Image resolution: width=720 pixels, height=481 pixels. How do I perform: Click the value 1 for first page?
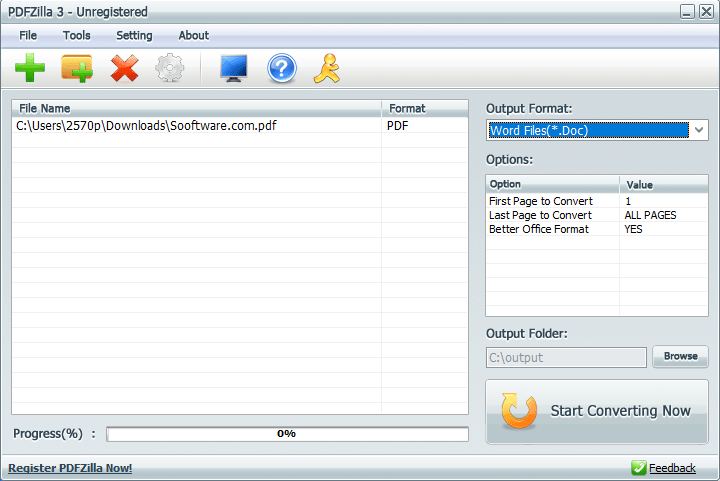(628, 201)
